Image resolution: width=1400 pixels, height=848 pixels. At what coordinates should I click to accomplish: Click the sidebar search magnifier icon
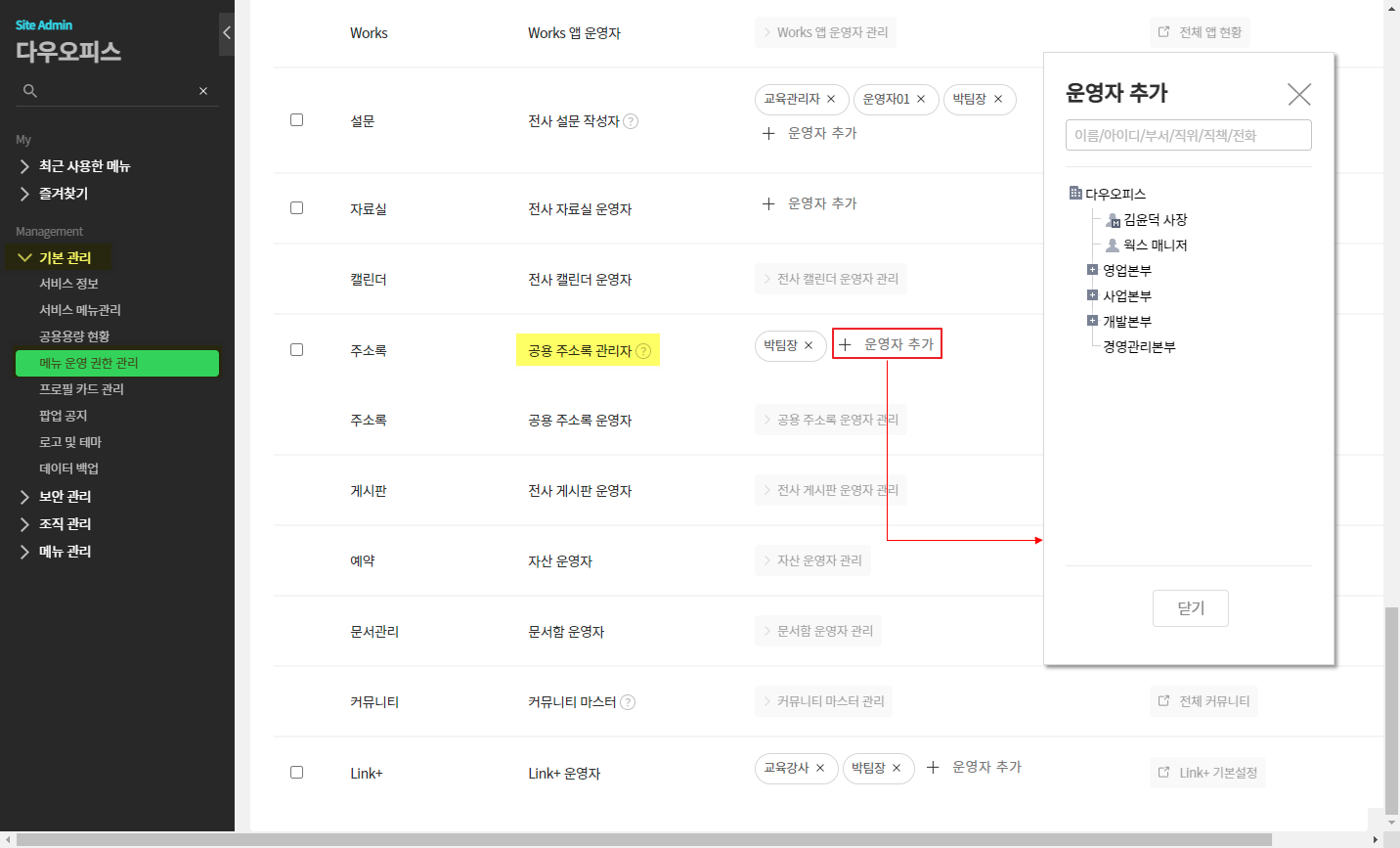pos(30,91)
